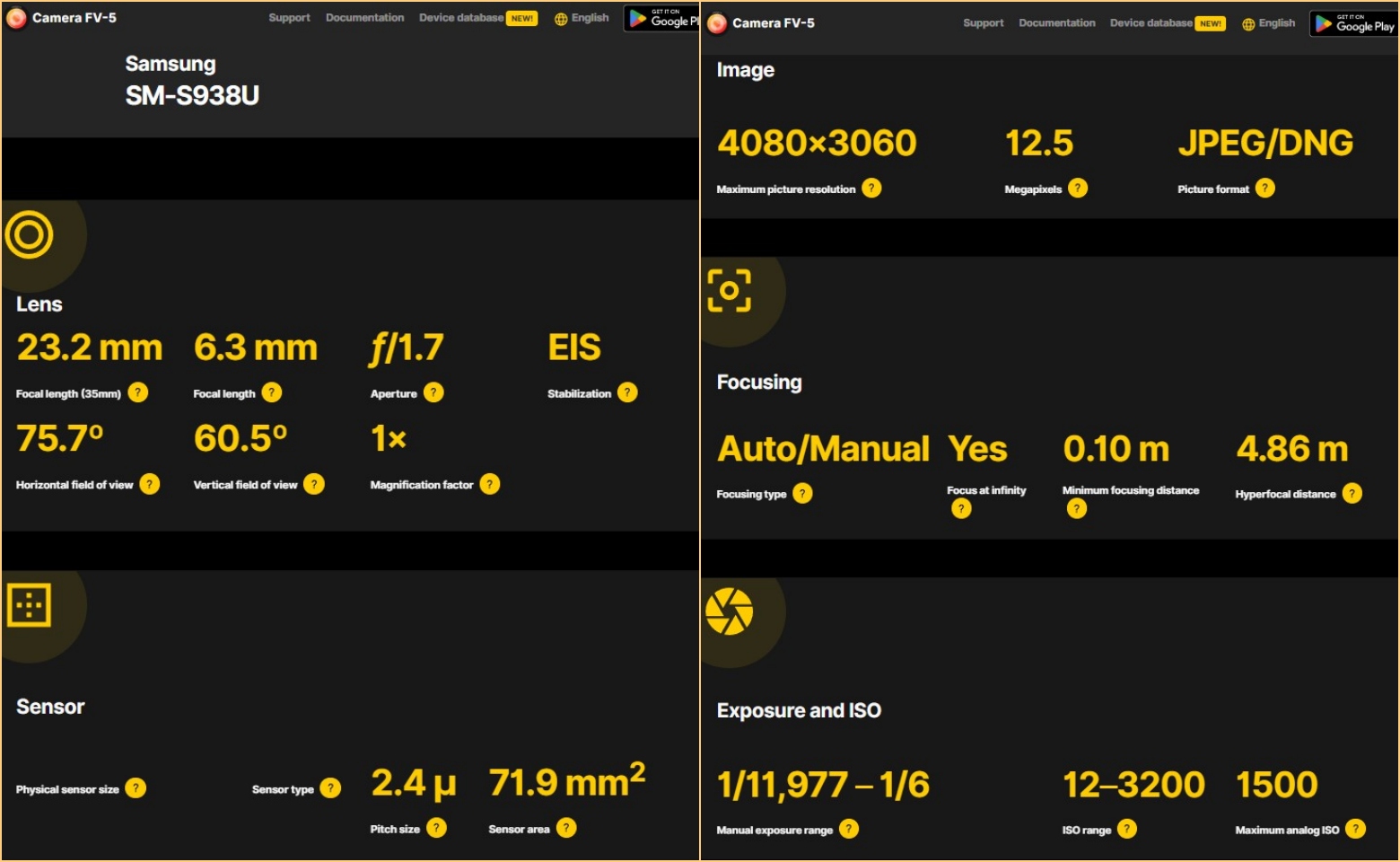Show help for Horizontal field of view
Screen dimensions: 1400x862
[150, 484]
